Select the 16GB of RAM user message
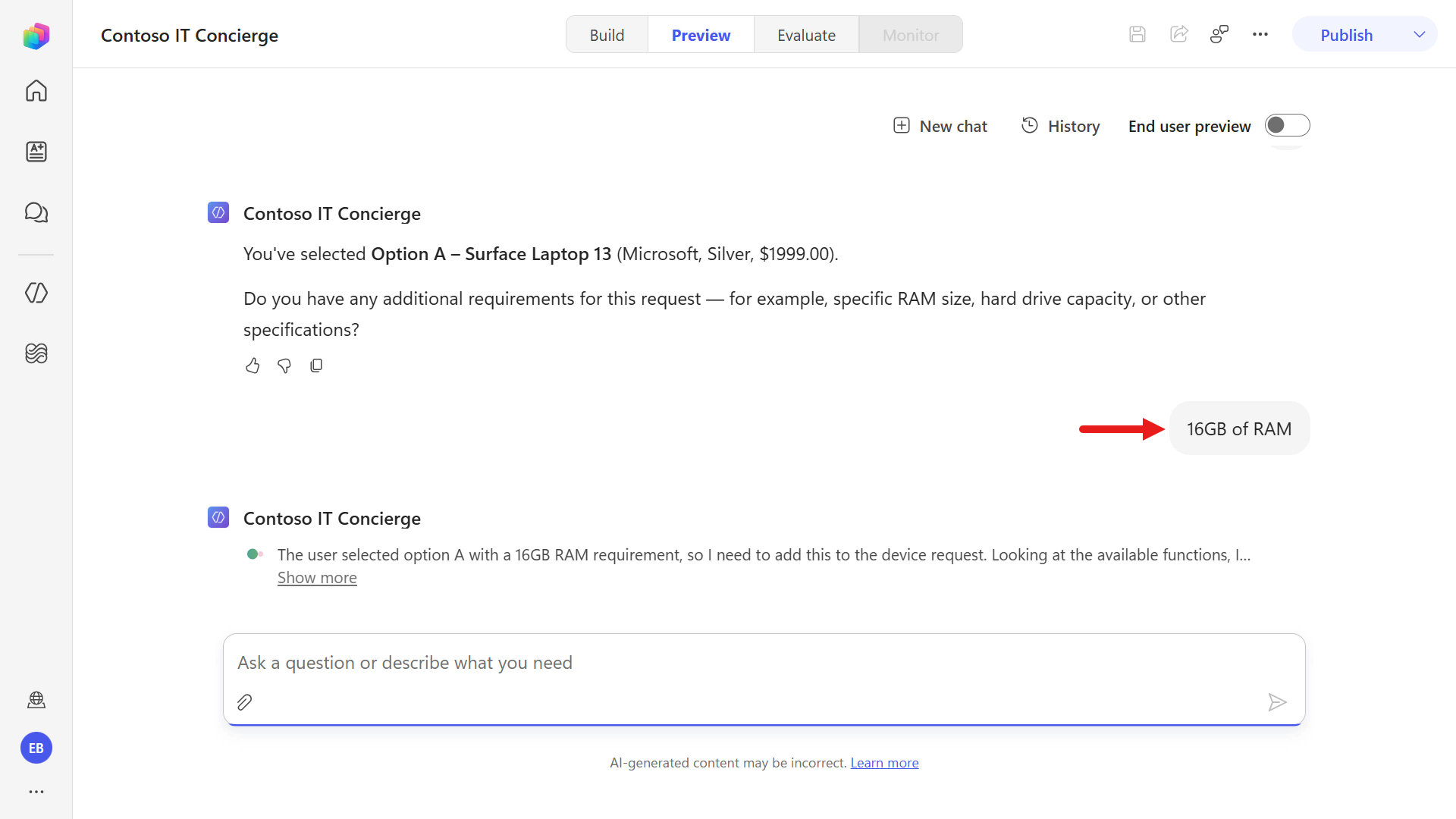 (1239, 428)
